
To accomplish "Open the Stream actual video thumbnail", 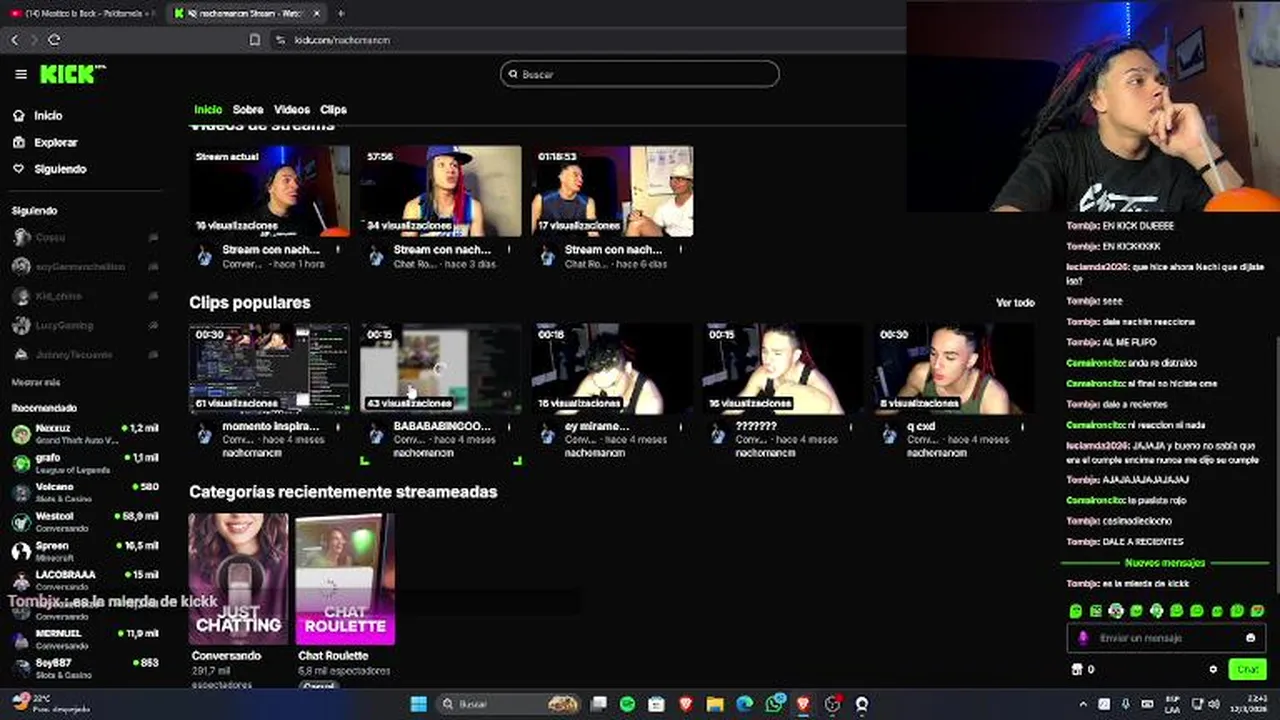I will pyautogui.click(x=270, y=191).
